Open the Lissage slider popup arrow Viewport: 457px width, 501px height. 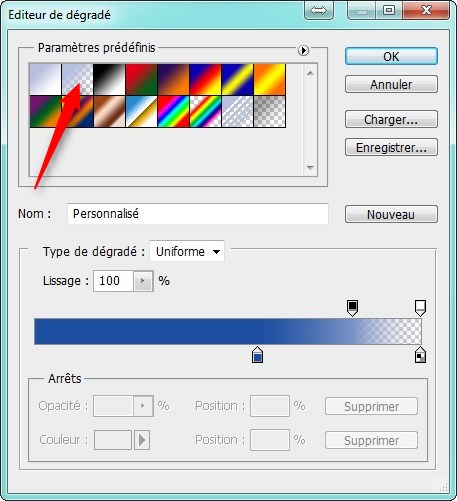(143, 281)
